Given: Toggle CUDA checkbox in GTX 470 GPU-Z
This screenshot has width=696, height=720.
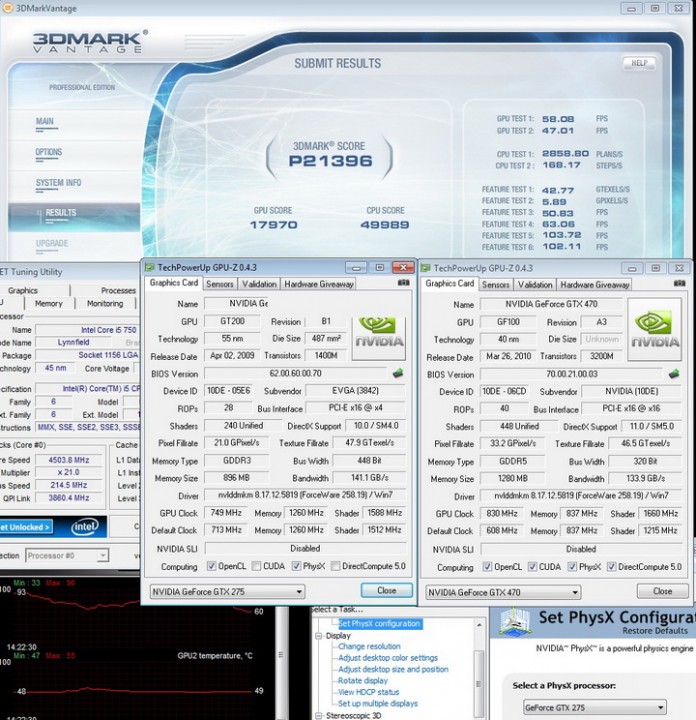Looking at the screenshot, I should (532, 567).
